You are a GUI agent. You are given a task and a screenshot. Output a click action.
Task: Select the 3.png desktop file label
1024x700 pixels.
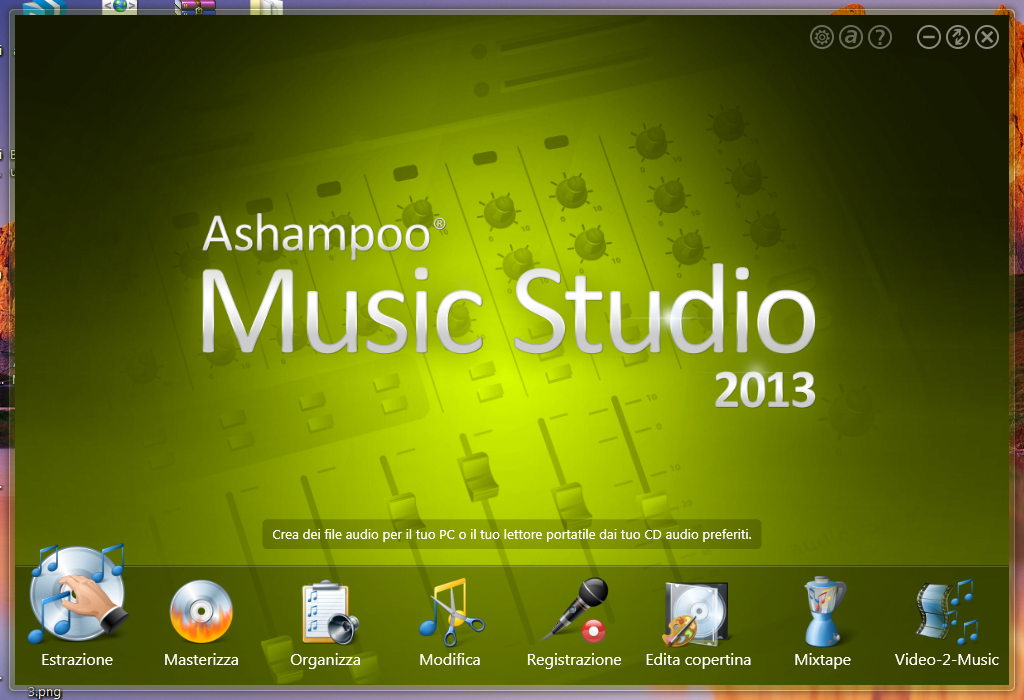pos(44,692)
